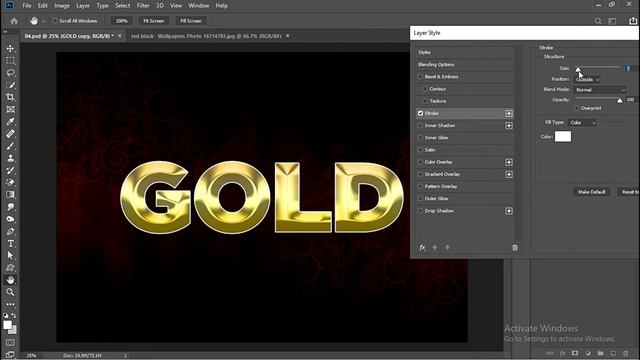Select the Frame tool

tap(11, 109)
